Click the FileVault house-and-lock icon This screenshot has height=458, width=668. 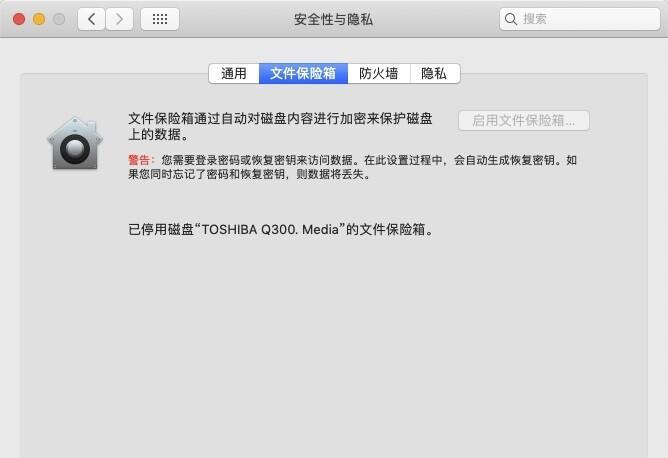click(x=75, y=143)
